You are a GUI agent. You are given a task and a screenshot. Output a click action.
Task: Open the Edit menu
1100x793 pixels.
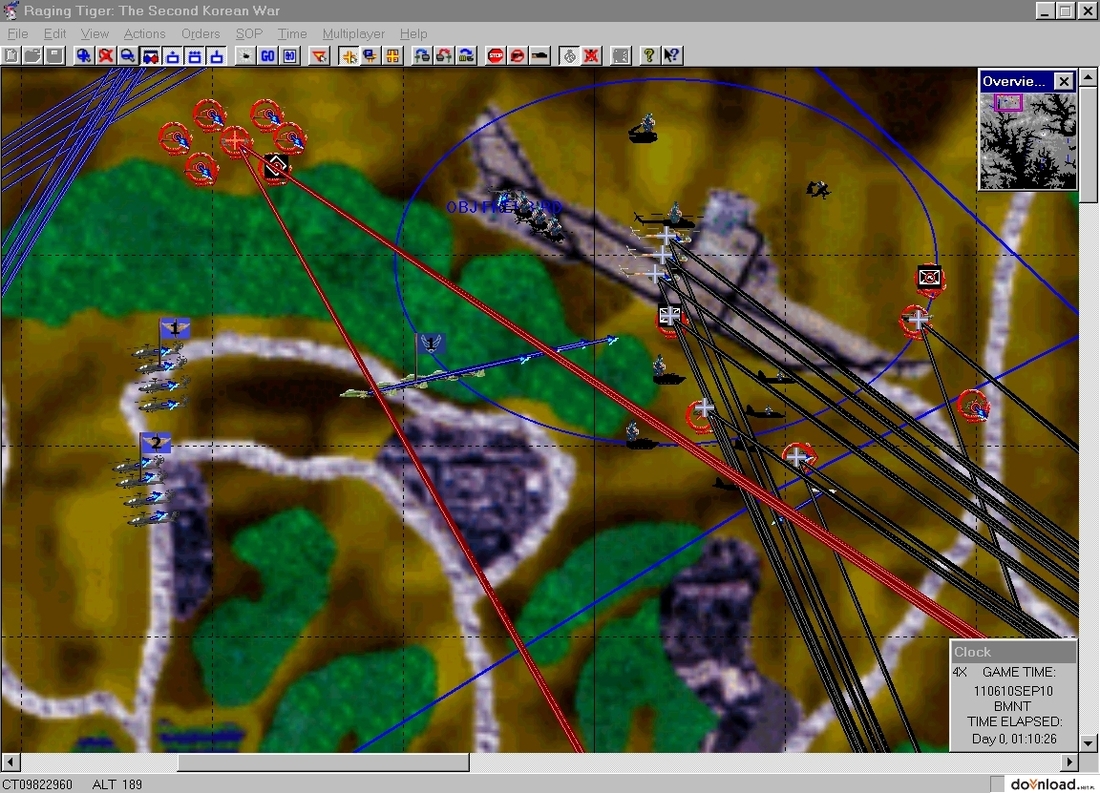(55, 34)
